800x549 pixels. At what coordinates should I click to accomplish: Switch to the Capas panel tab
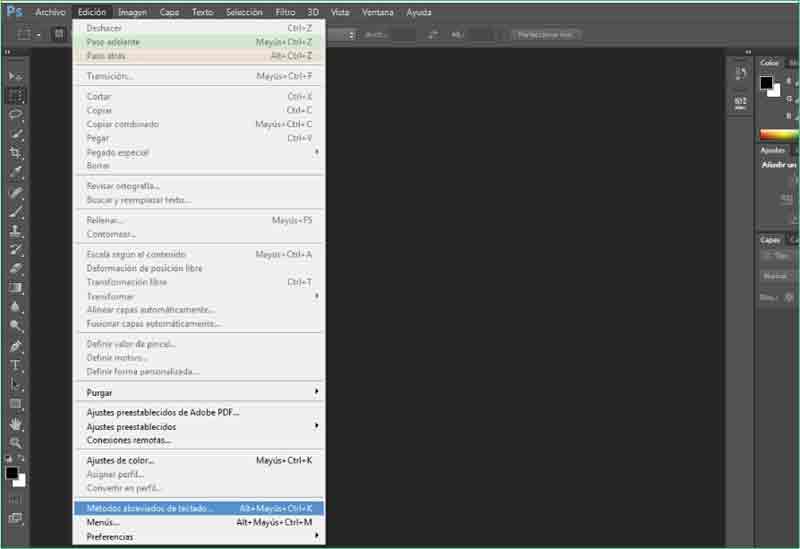pos(769,240)
